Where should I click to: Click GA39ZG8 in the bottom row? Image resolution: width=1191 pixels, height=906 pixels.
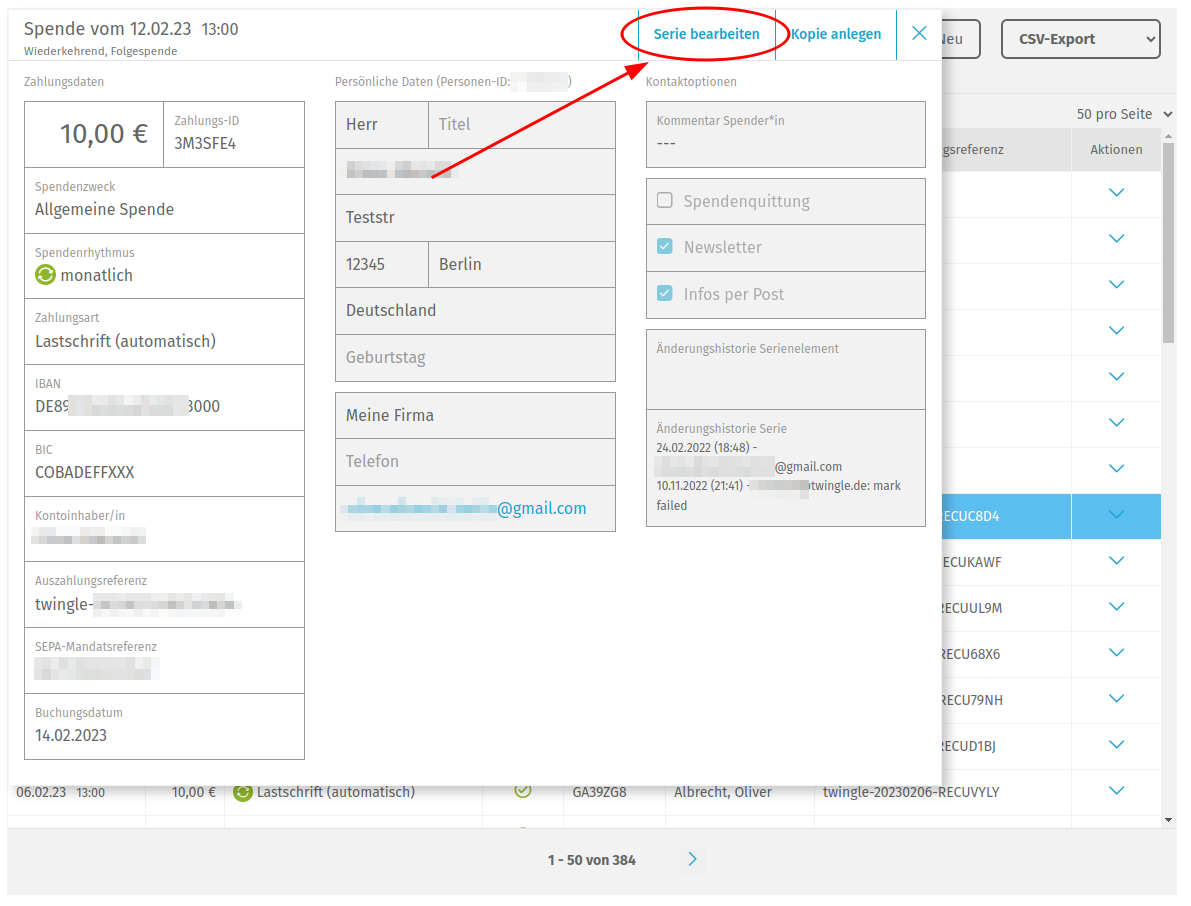pos(599,792)
